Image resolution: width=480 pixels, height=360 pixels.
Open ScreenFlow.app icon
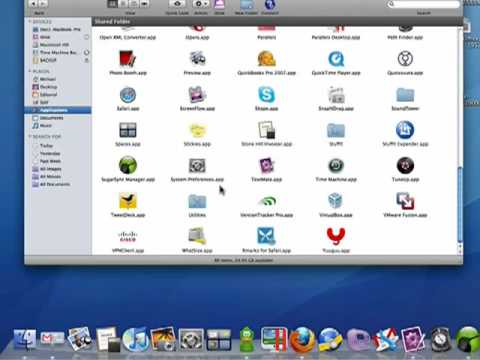tap(197, 95)
